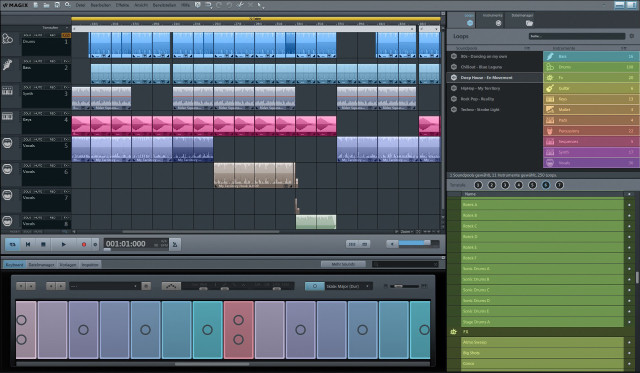640x373 pixels.
Task: Select the Percussions instrument category
Action: coord(591,131)
